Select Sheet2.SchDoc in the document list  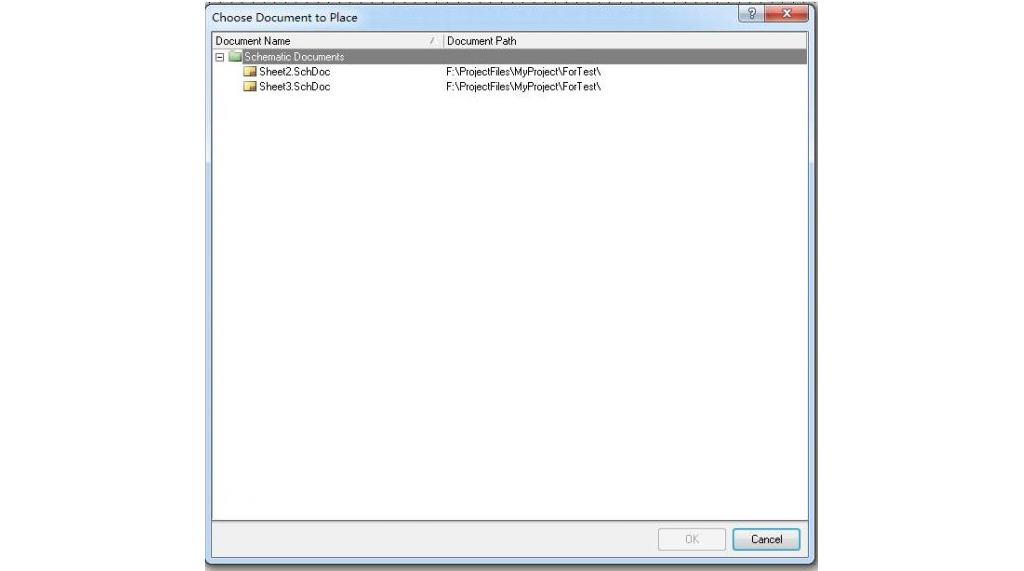click(295, 71)
